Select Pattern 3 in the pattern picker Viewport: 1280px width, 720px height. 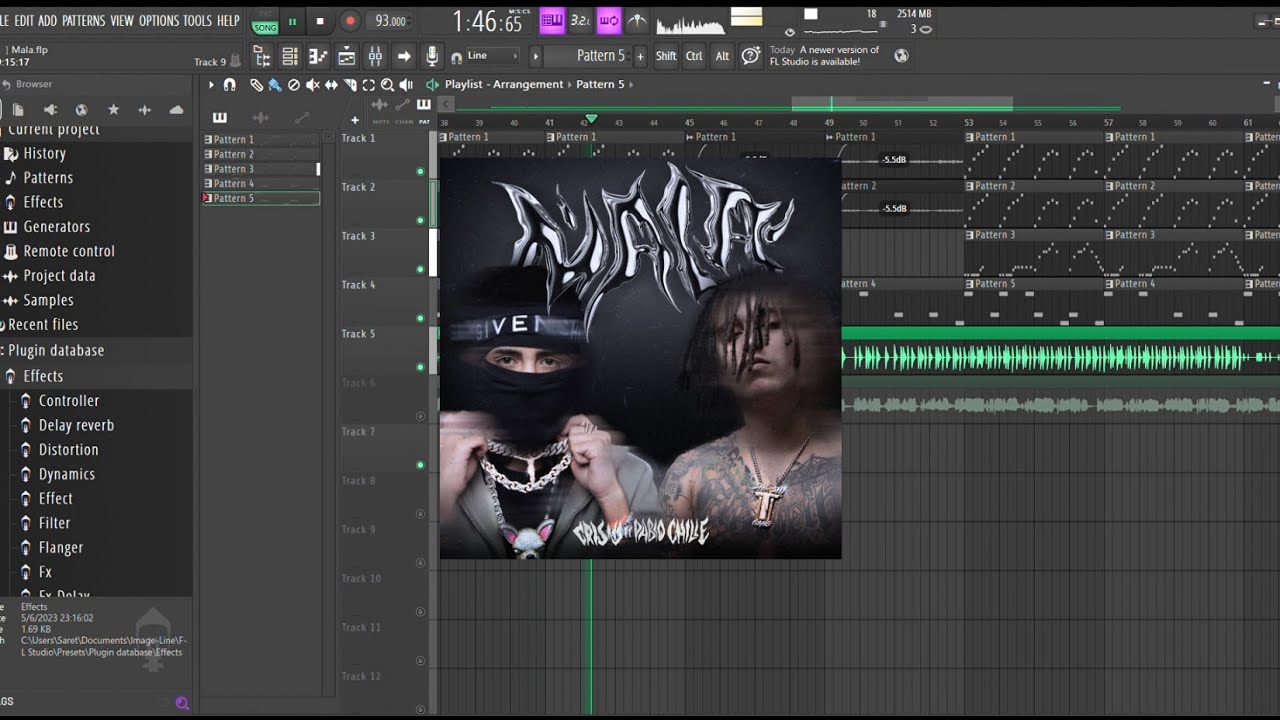click(x=261, y=169)
